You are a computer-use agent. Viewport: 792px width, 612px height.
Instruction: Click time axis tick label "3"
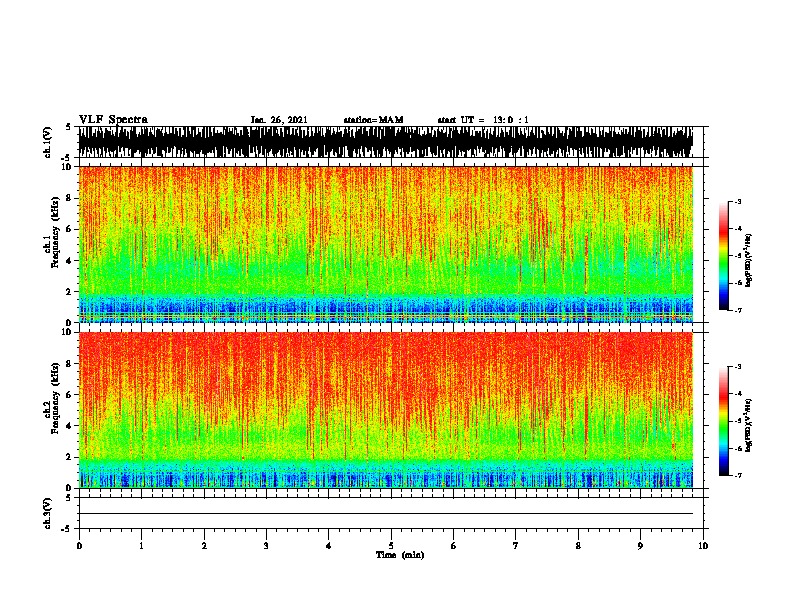coord(266,546)
